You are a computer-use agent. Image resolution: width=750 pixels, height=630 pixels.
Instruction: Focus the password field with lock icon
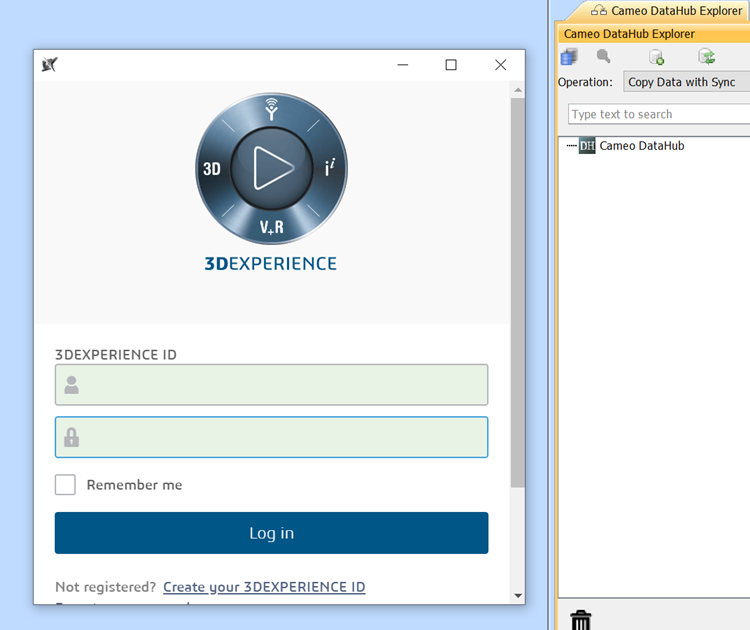pos(272,437)
